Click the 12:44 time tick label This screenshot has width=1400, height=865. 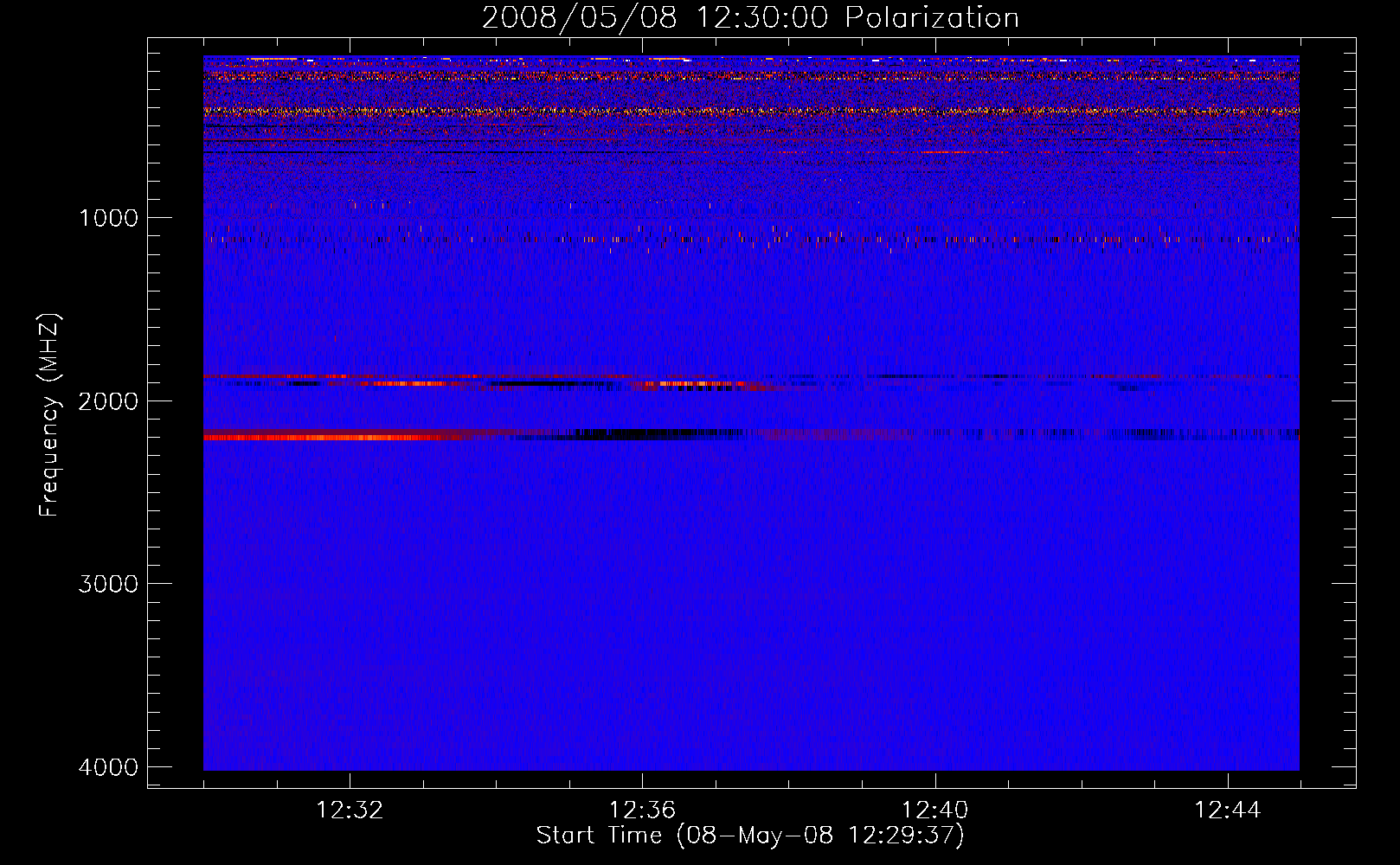click(x=1228, y=811)
